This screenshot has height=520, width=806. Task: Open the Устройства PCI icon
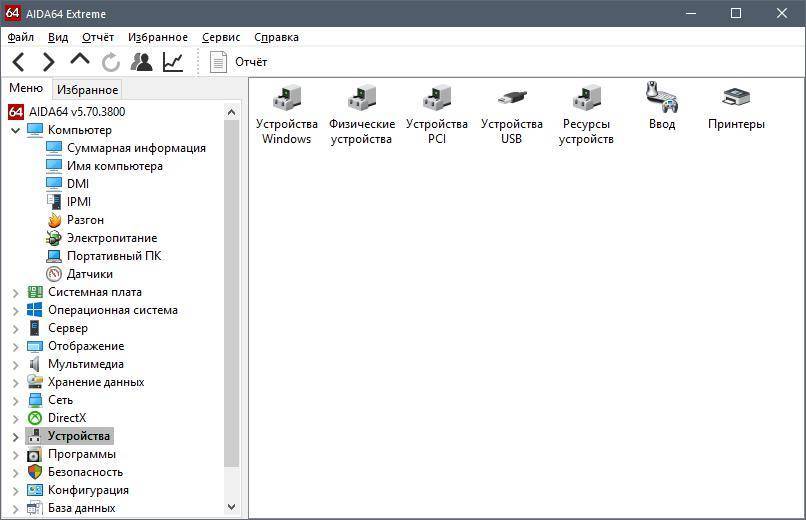436,115
